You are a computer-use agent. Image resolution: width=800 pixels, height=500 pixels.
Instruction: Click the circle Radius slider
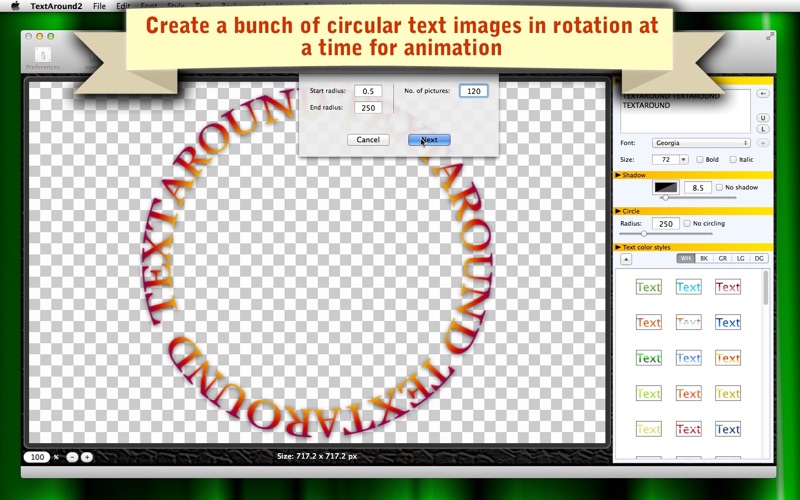[x=666, y=234]
